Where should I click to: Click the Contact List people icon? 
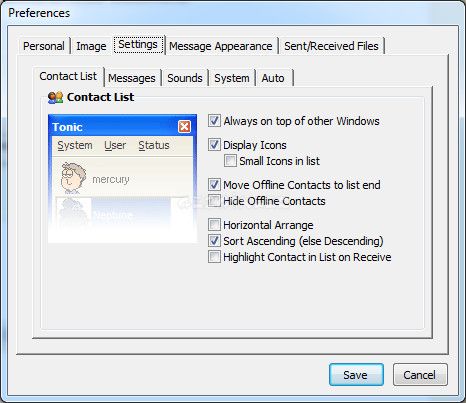55,97
